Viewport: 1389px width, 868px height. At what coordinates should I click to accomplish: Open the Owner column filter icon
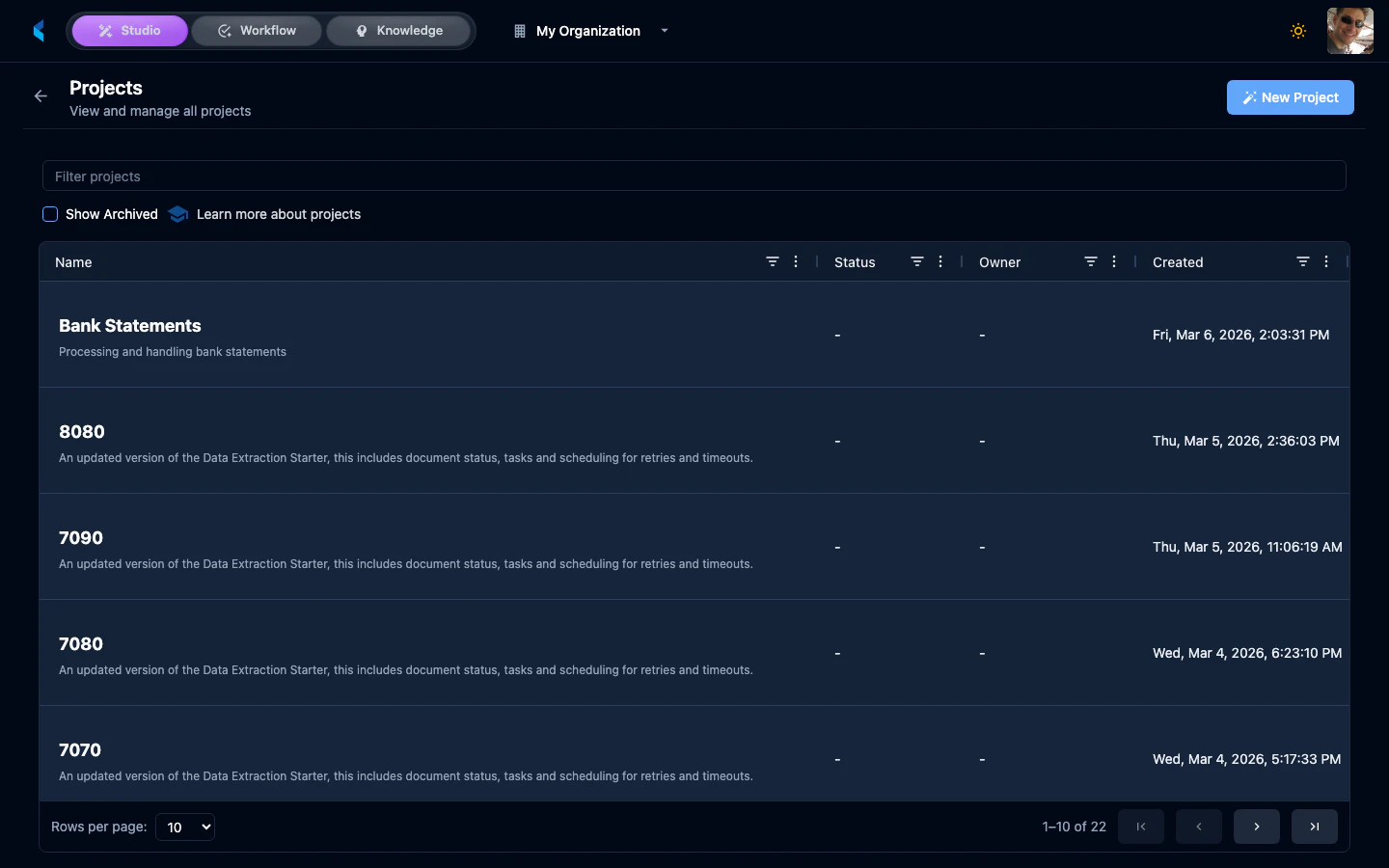[1090, 261]
